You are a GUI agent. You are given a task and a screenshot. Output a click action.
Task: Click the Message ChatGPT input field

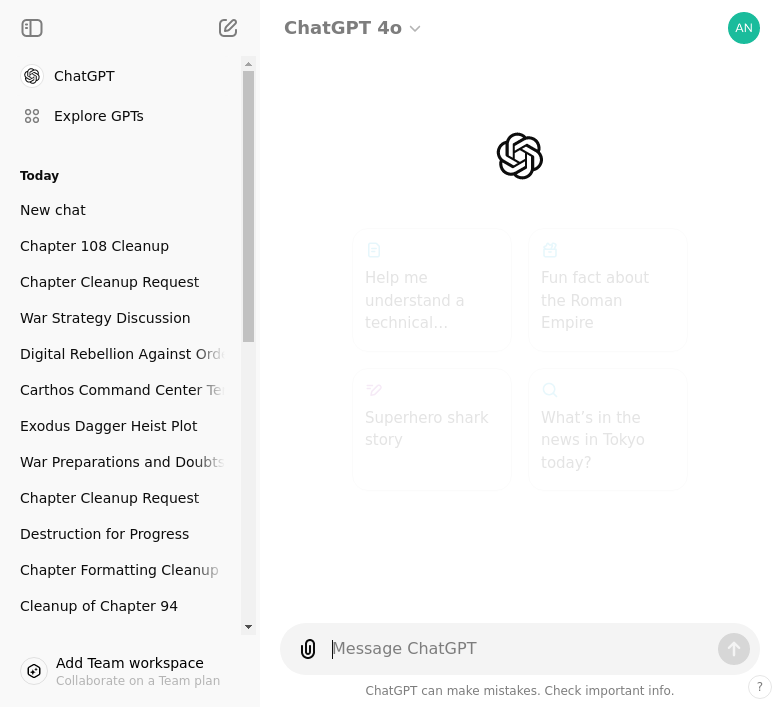click(522, 649)
